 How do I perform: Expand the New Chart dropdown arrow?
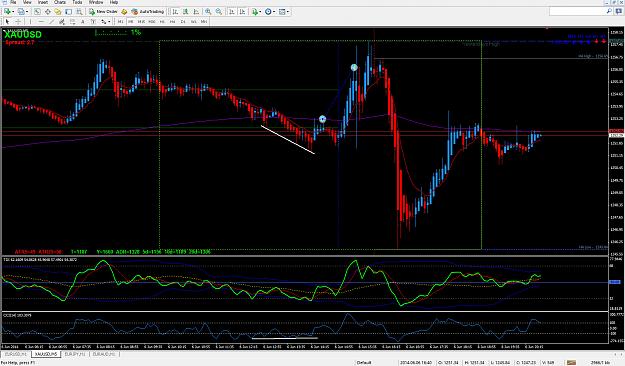[13, 12]
